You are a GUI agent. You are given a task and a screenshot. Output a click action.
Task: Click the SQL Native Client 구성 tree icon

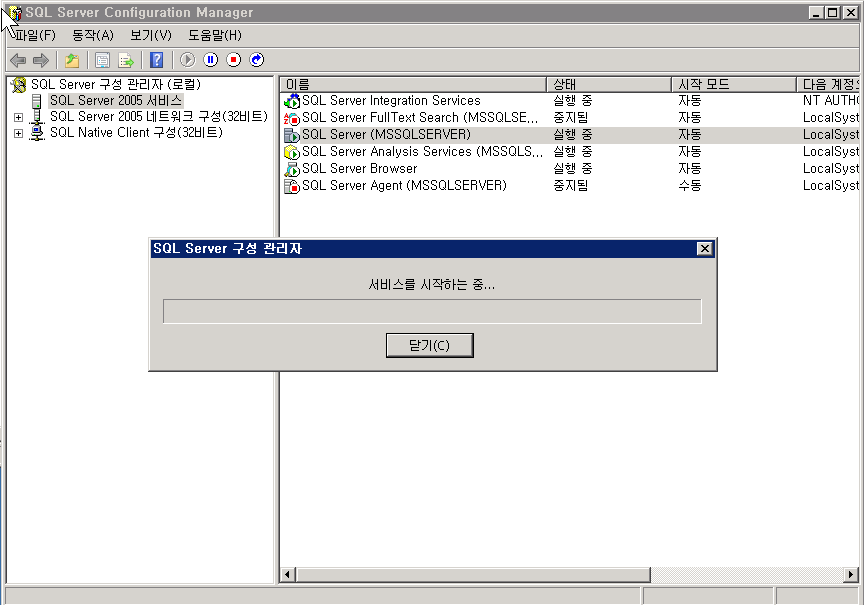tap(37, 133)
